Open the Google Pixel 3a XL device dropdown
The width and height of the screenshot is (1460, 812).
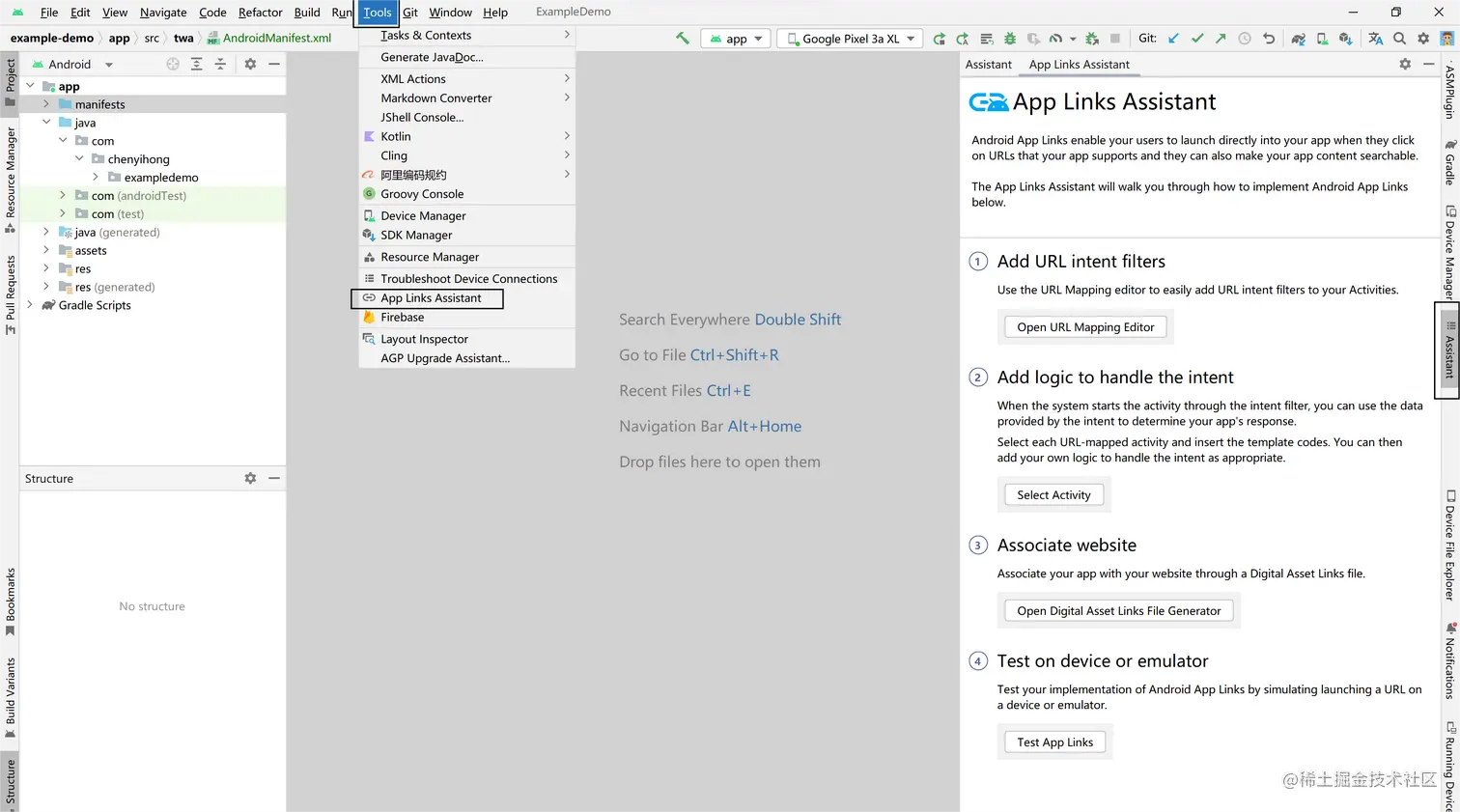coord(850,39)
